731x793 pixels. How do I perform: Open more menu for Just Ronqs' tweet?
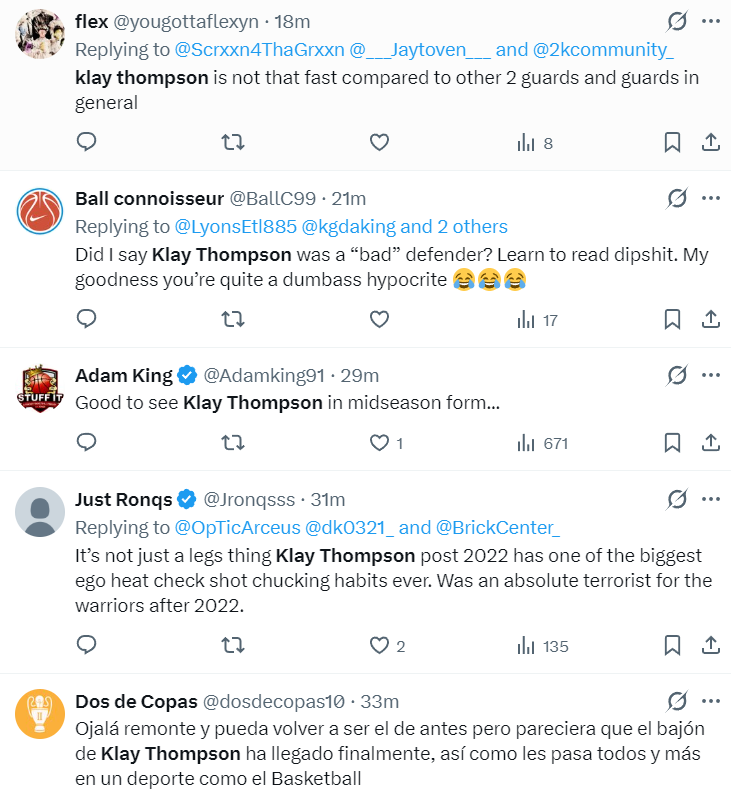coord(711,499)
